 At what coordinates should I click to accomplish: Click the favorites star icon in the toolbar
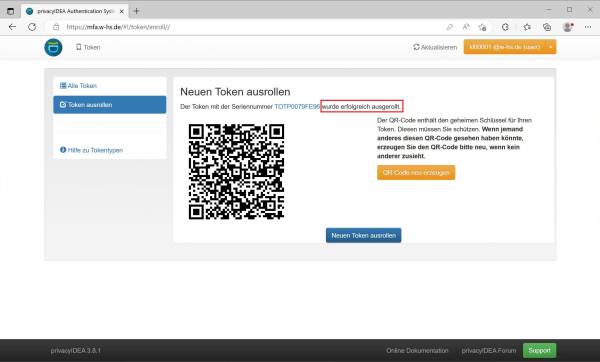527,27
